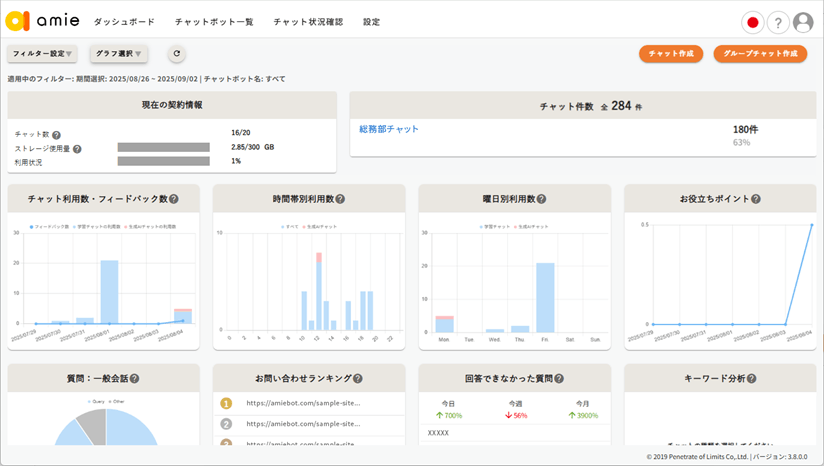Open the 総務部チャット link
This screenshot has width=824, height=466.
pos(389,129)
